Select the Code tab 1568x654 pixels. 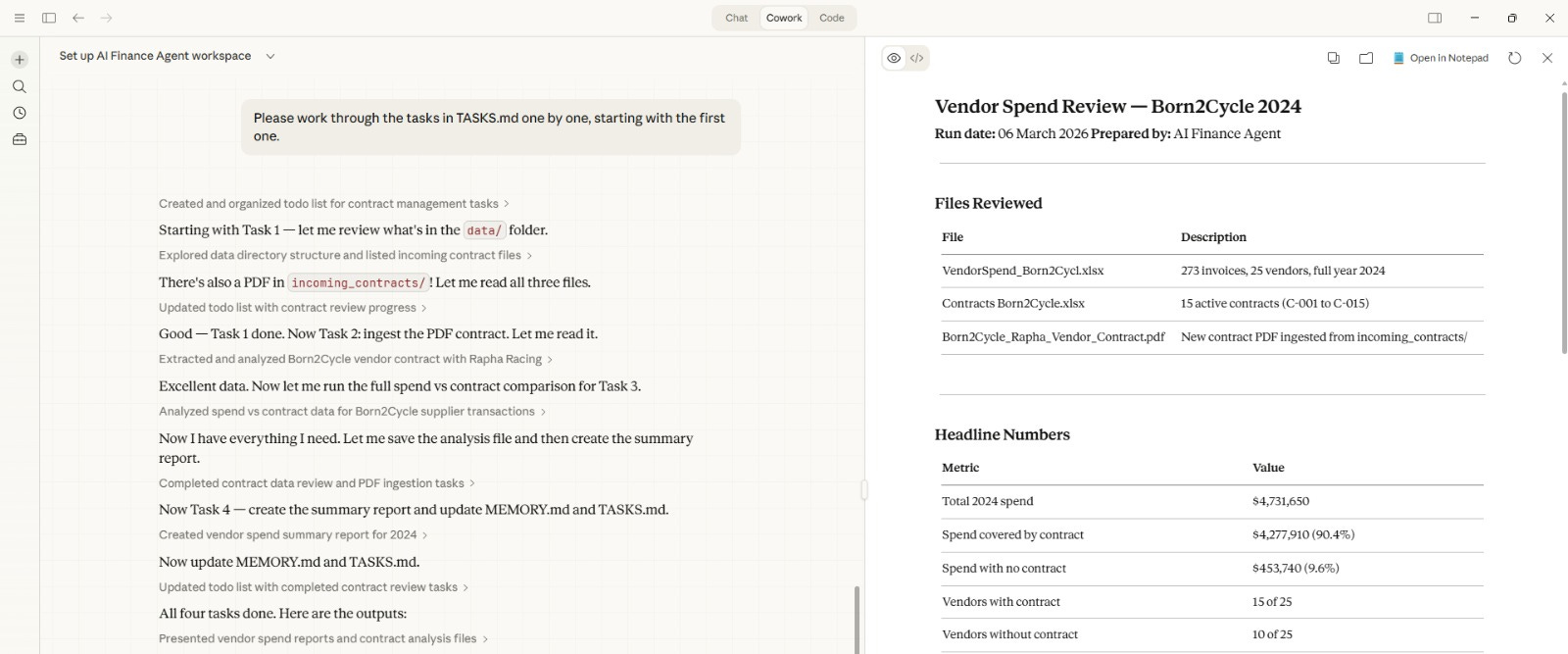tap(832, 18)
